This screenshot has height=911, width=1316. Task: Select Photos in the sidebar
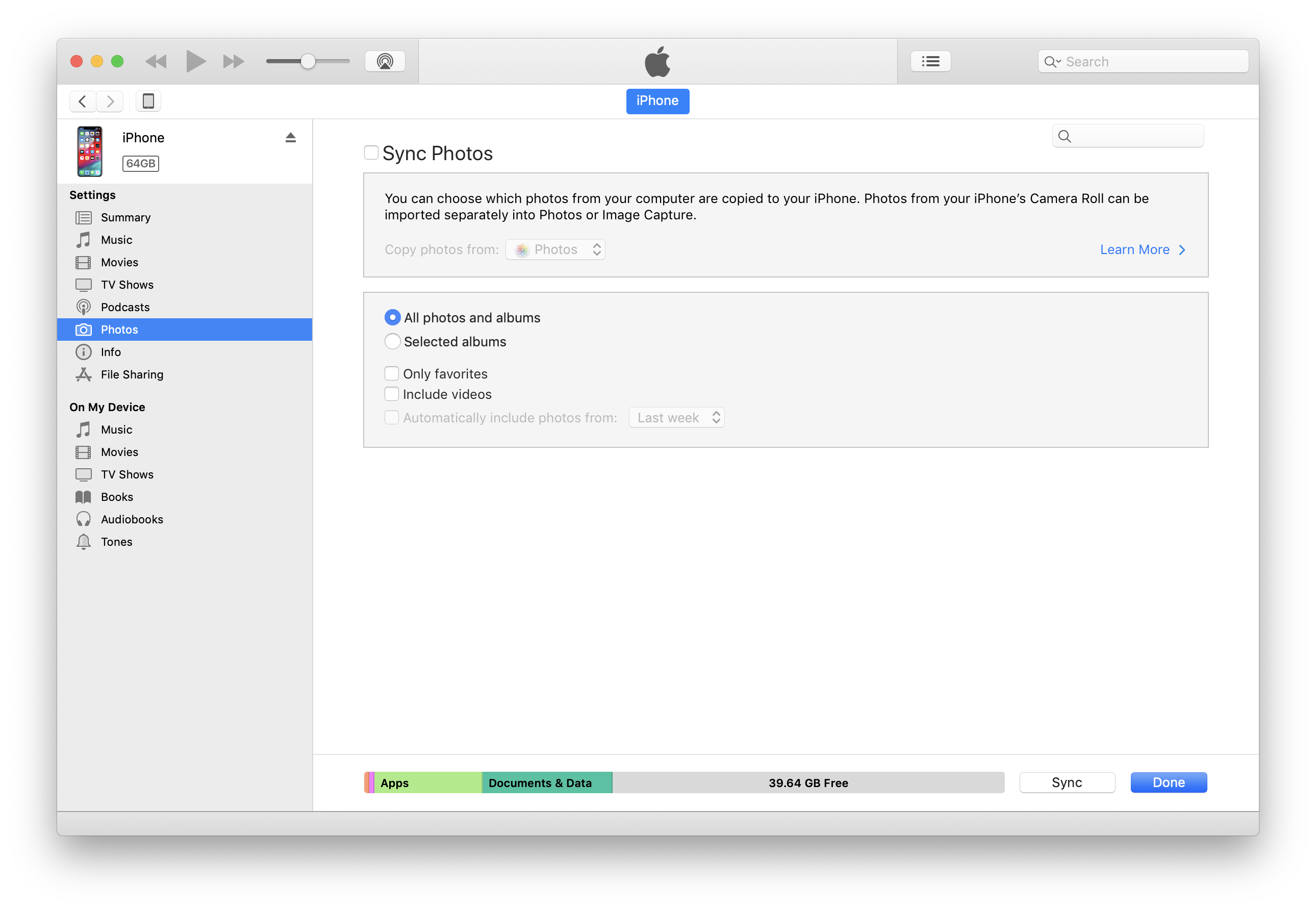point(184,330)
